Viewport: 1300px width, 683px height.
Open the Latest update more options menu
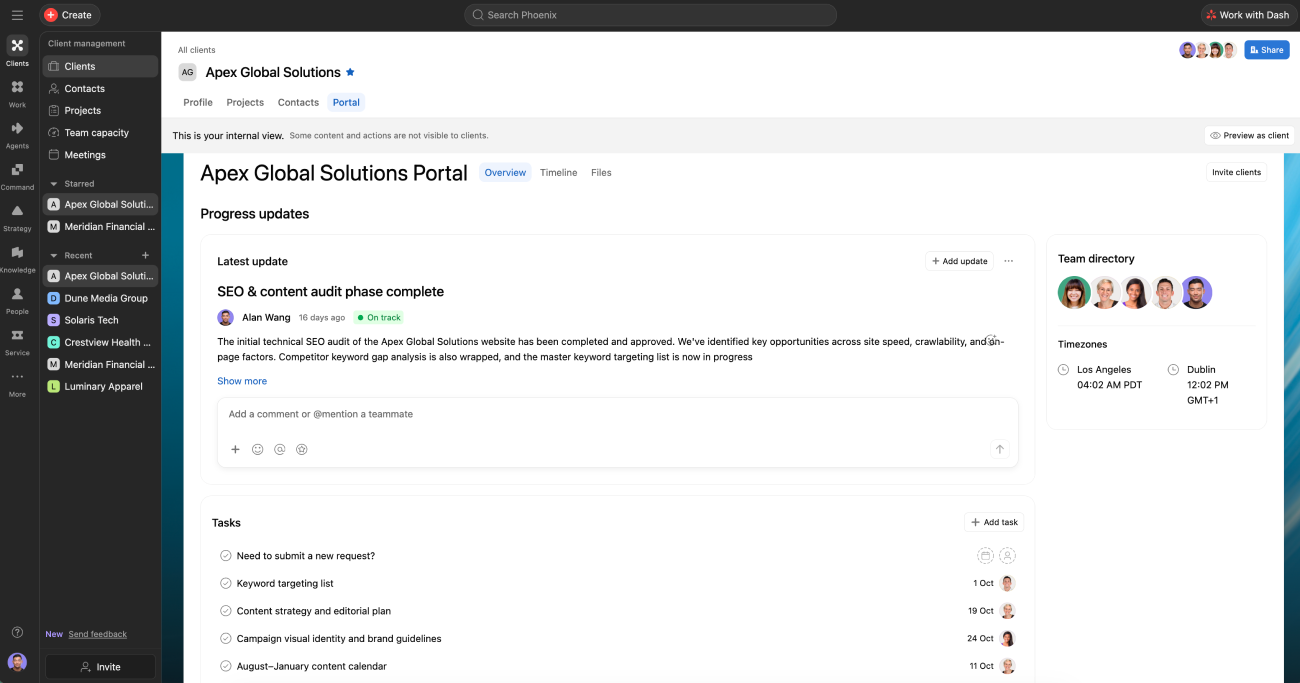pyautogui.click(x=1008, y=261)
